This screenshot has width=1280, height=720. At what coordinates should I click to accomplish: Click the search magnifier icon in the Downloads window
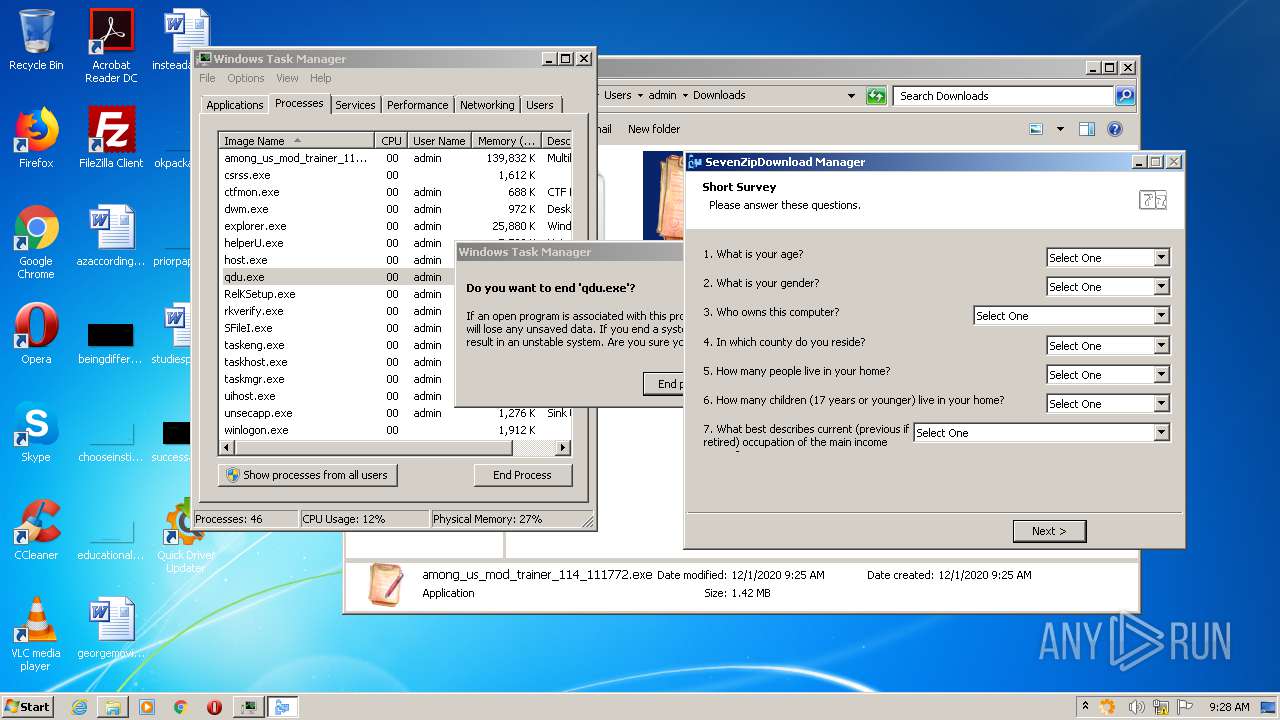point(1125,96)
